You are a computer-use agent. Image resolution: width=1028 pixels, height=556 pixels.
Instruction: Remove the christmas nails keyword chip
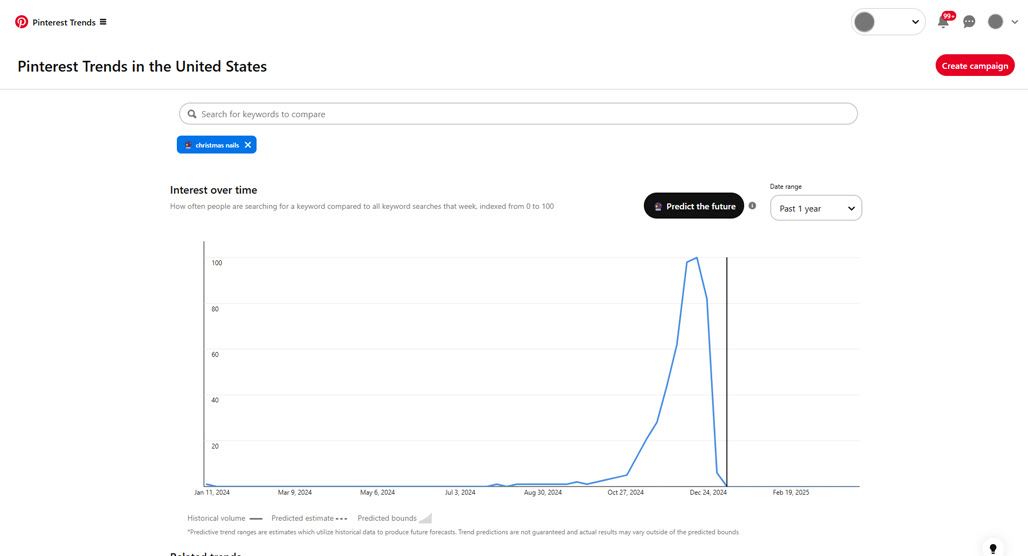click(x=248, y=145)
